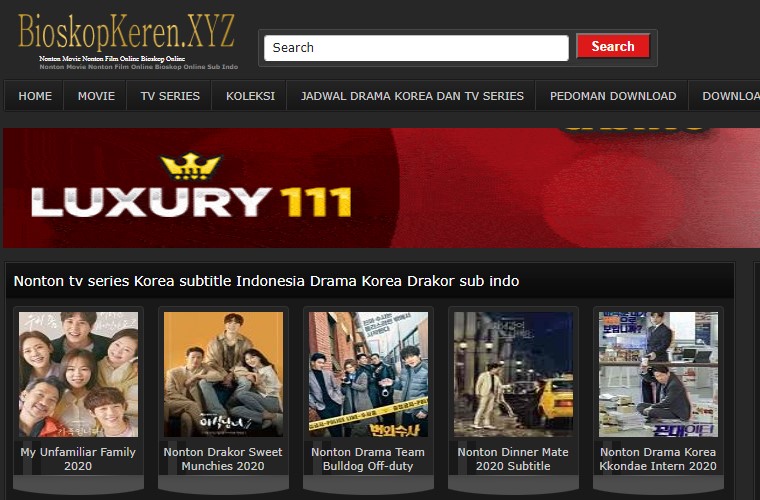Click the red Search button
760x500 pixels.
pos(613,47)
